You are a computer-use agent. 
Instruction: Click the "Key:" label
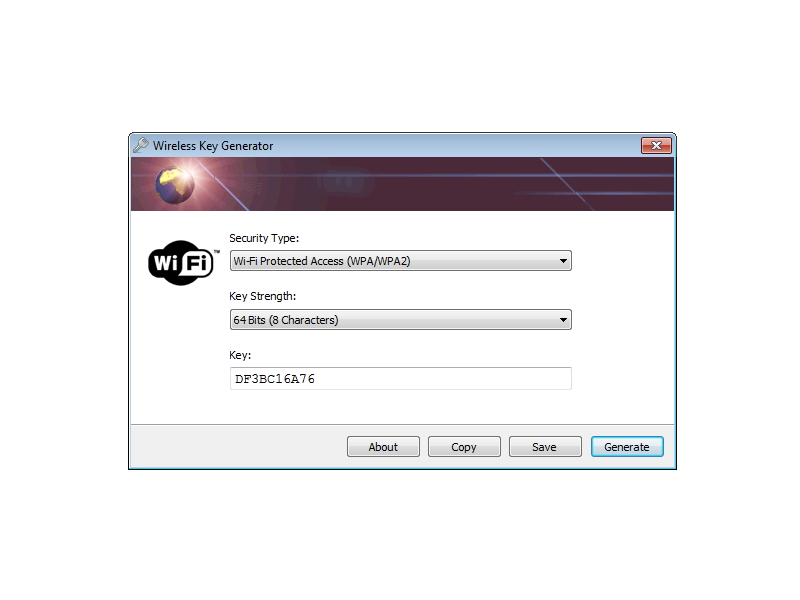click(x=240, y=355)
